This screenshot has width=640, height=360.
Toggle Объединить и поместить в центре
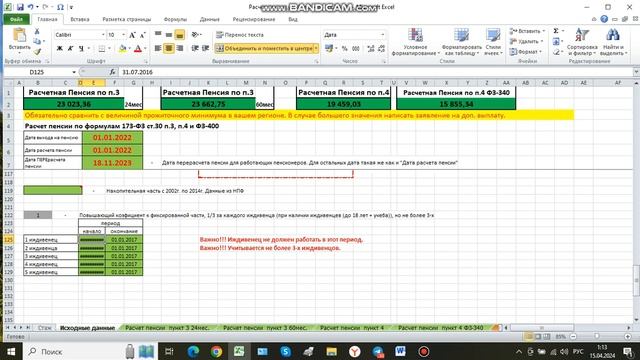point(264,48)
